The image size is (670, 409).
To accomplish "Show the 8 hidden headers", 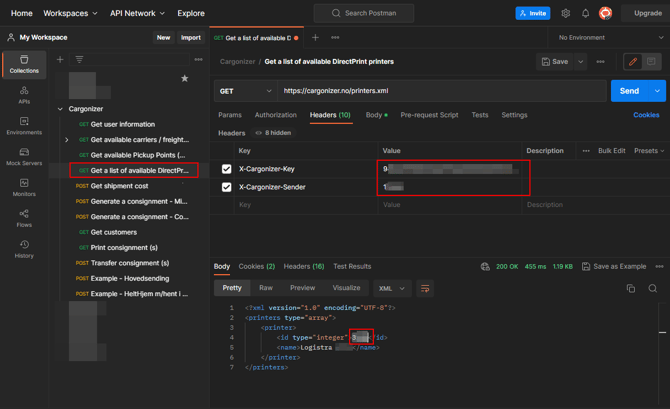I will [x=273, y=133].
